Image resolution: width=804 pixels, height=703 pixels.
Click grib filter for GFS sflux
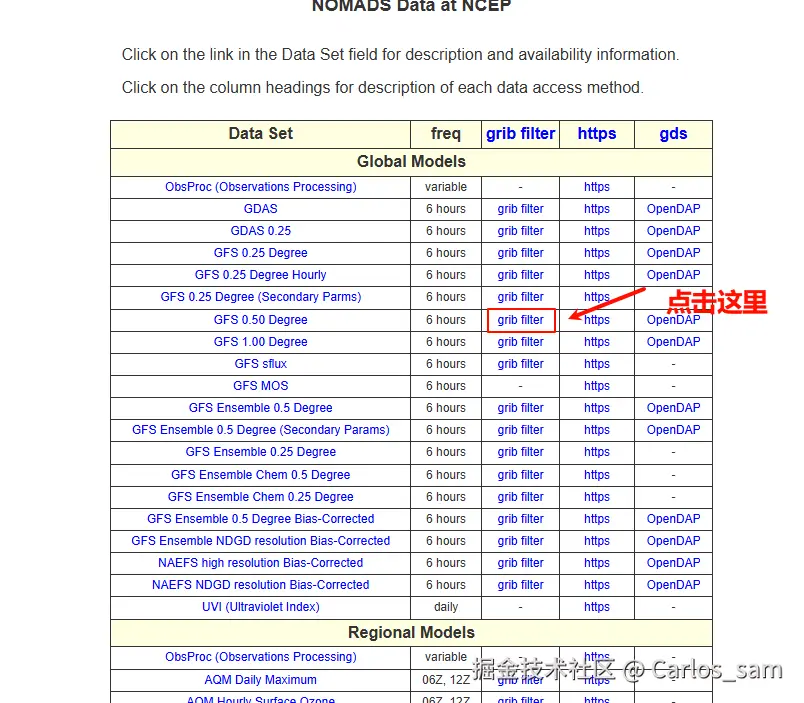coord(520,364)
